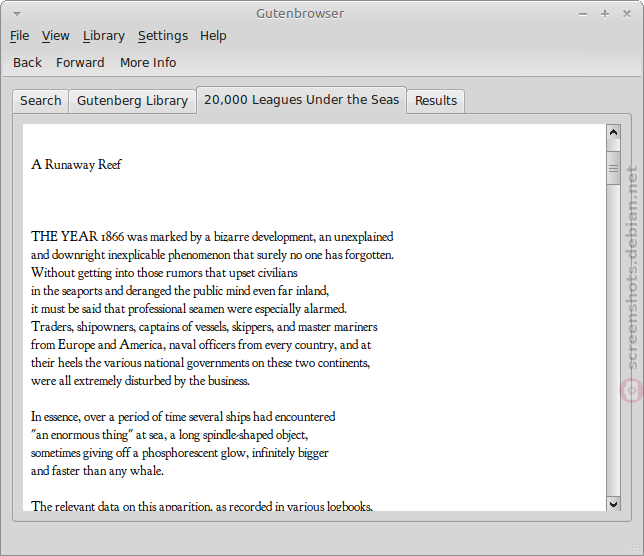This screenshot has height=556, width=644.
Task: Open the File menu
Action: 19,36
